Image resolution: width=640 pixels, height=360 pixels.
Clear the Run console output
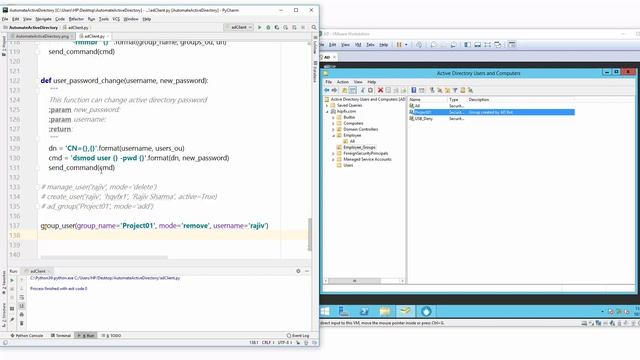[22, 323]
